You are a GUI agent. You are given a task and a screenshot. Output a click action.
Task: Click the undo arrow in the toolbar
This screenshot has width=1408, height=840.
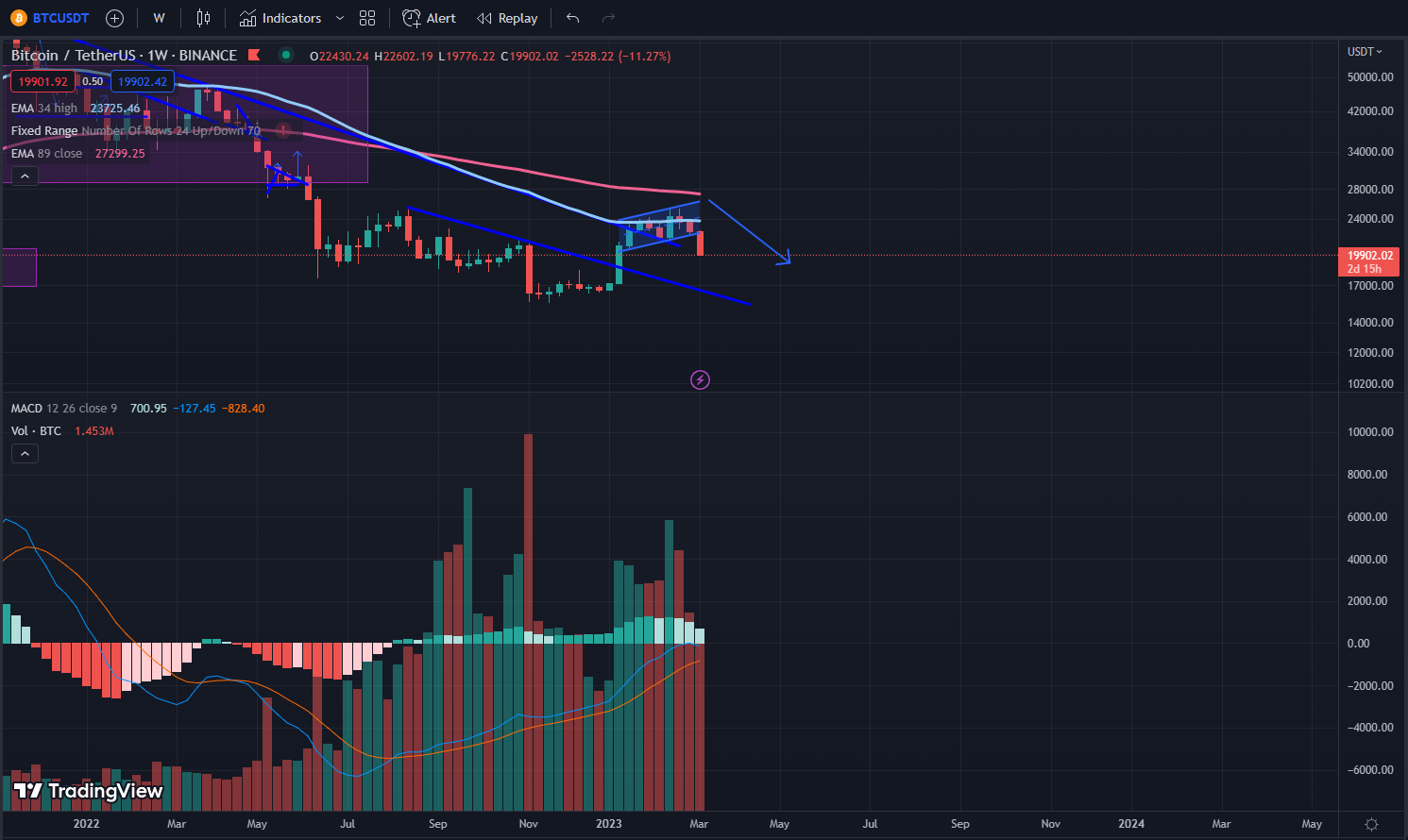click(572, 18)
